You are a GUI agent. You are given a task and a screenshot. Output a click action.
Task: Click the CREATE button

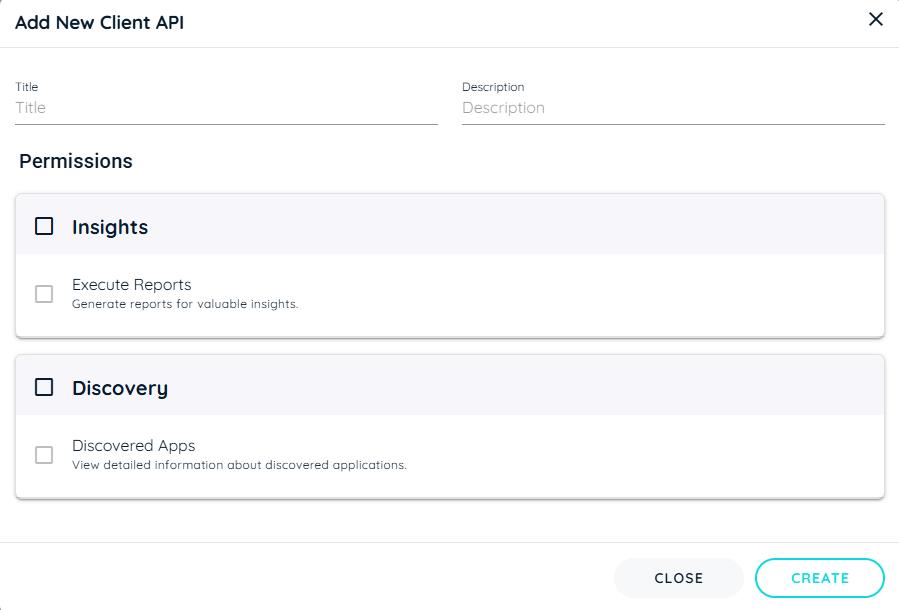click(820, 578)
